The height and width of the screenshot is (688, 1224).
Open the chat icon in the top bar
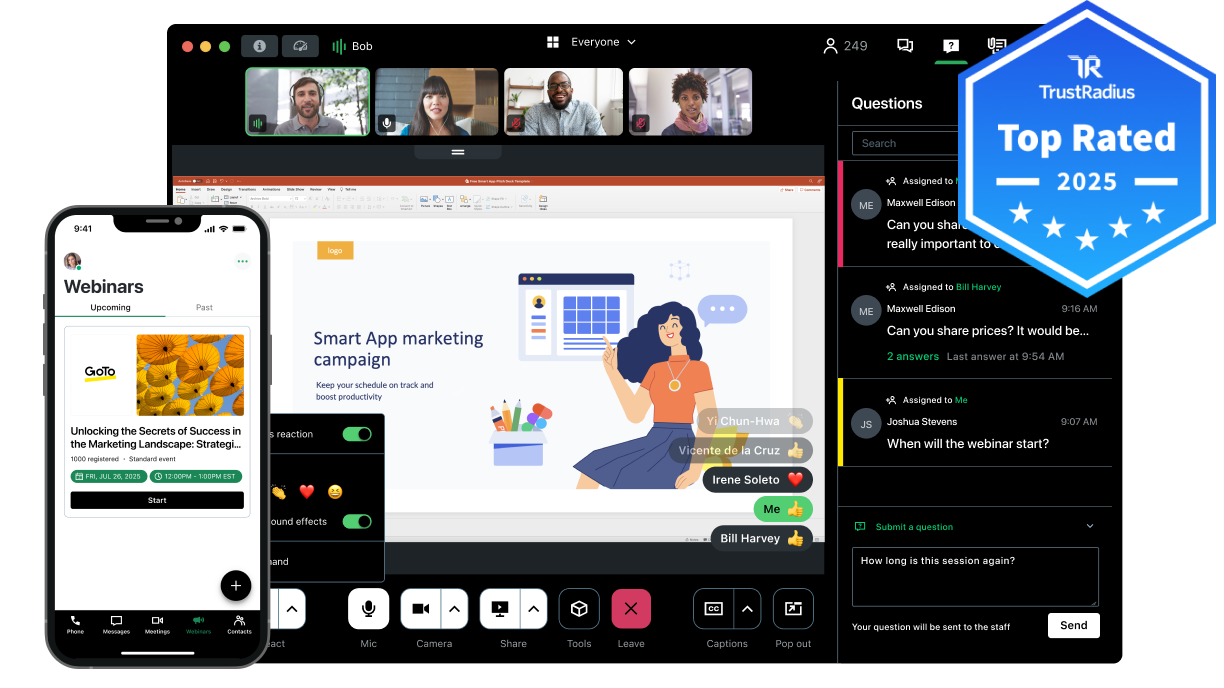point(904,45)
